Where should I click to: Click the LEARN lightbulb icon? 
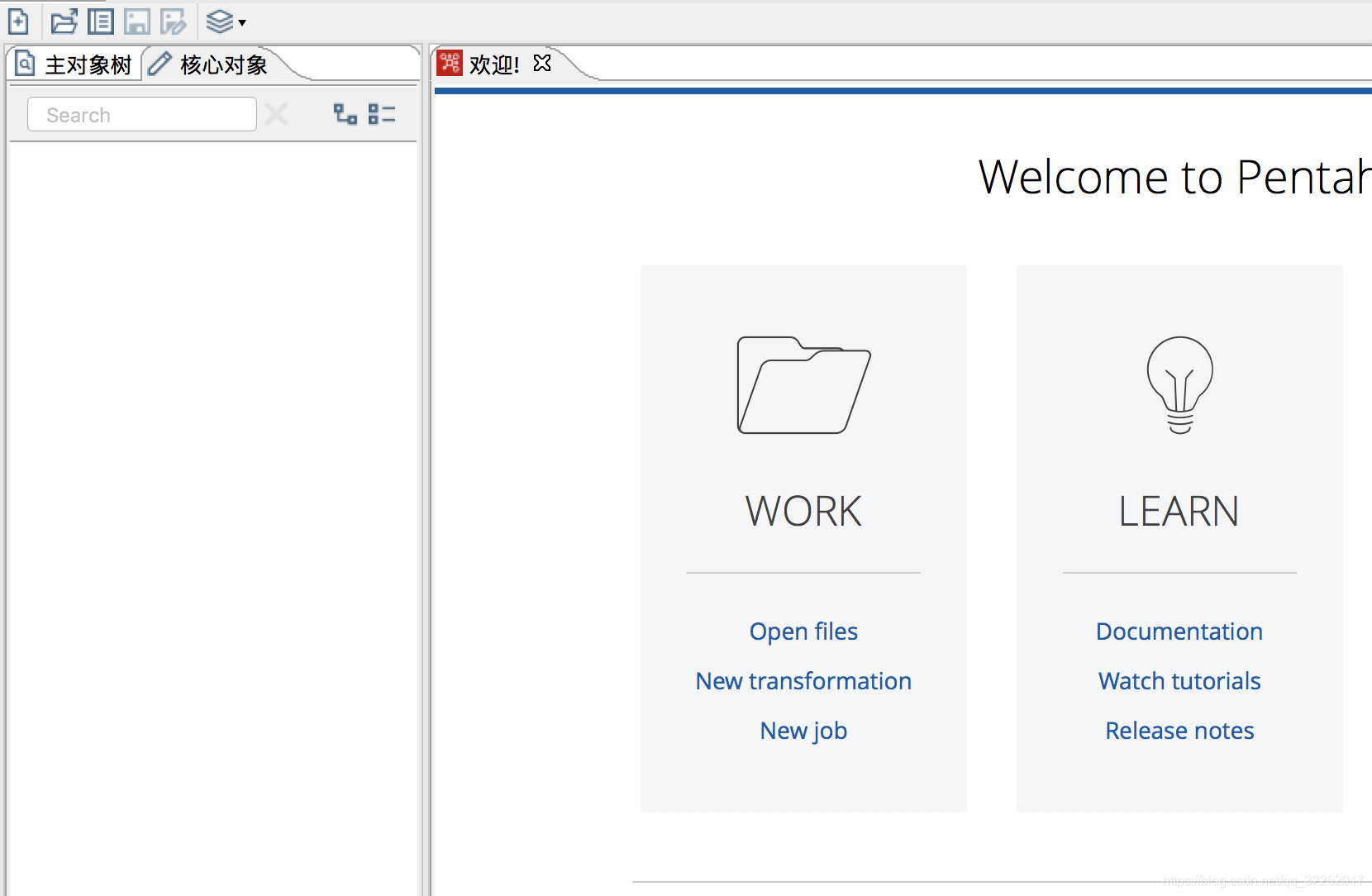(x=1180, y=385)
